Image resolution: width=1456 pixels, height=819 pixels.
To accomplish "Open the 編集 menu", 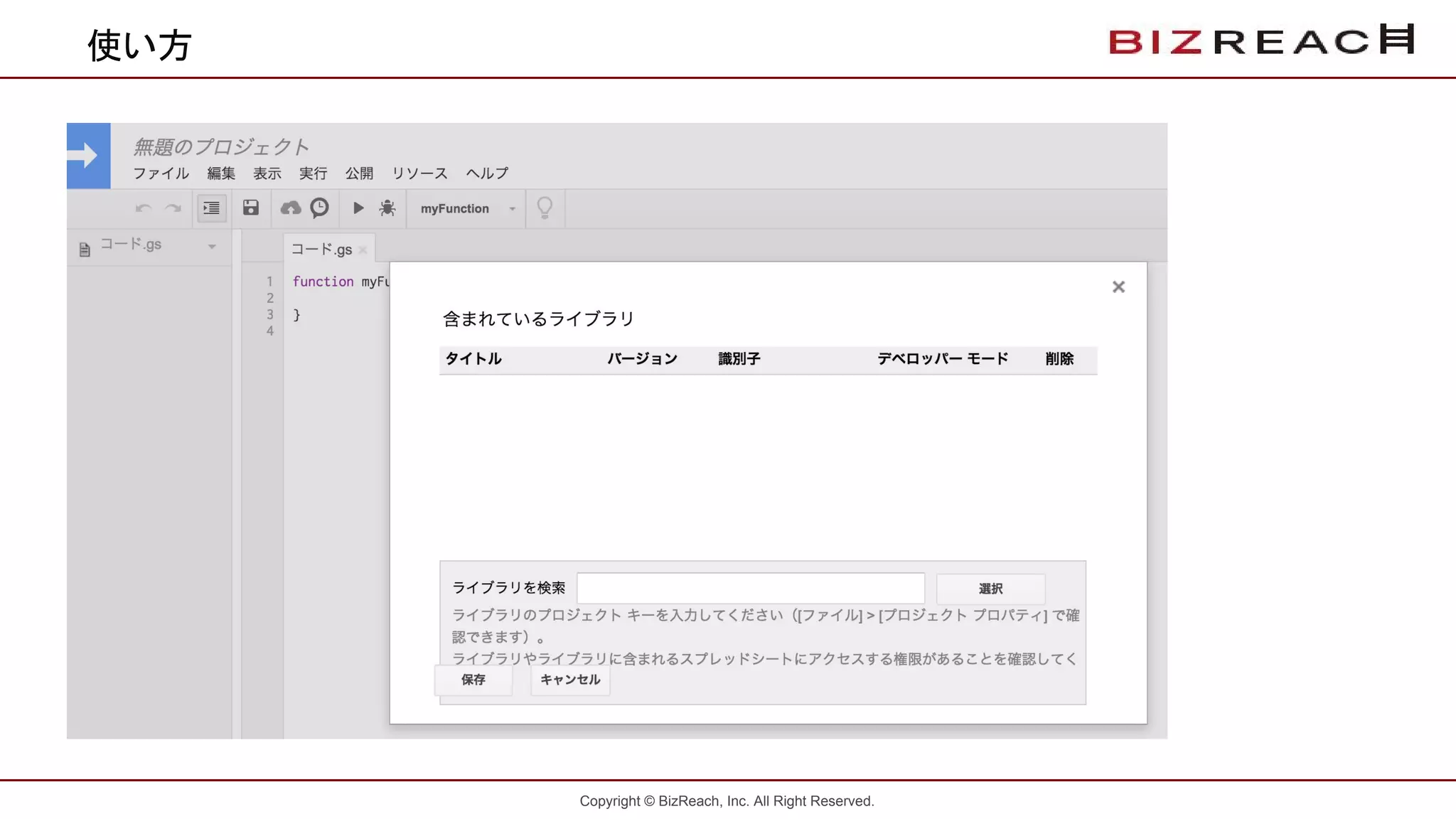I will [221, 173].
